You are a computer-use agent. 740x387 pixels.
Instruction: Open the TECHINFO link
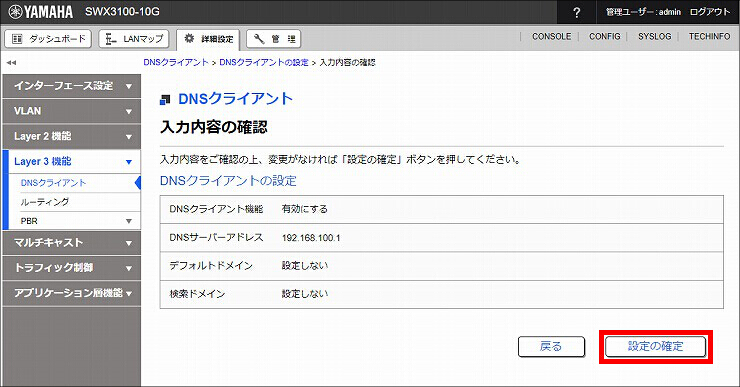(x=709, y=36)
